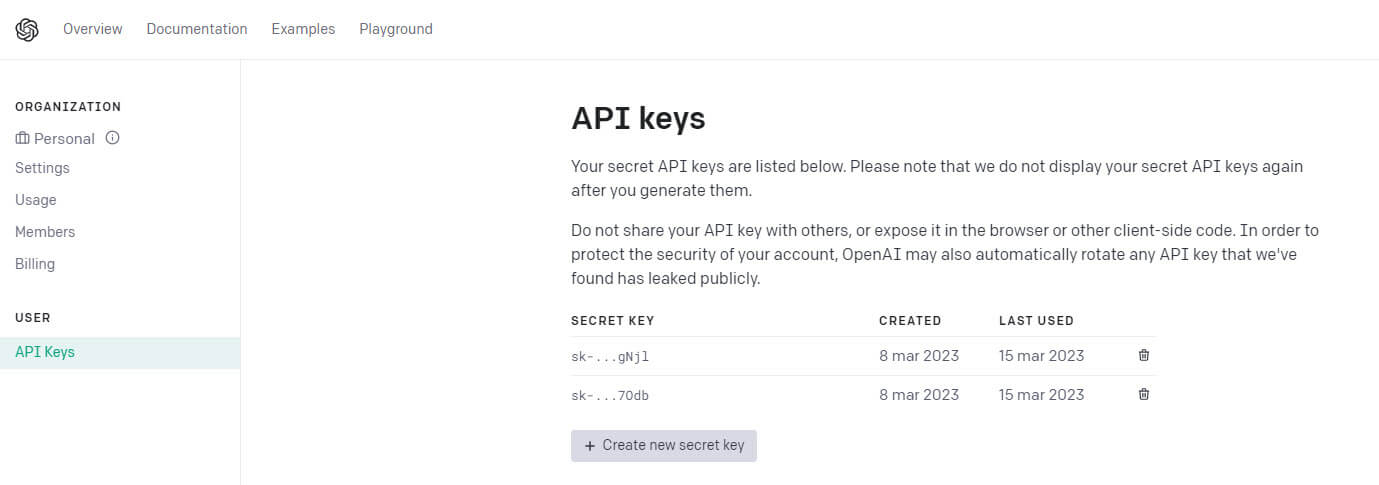Delete the sk-...7Odb key with trash icon
This screenshot has width=1379, height=485.
[x=1144, y=394]
